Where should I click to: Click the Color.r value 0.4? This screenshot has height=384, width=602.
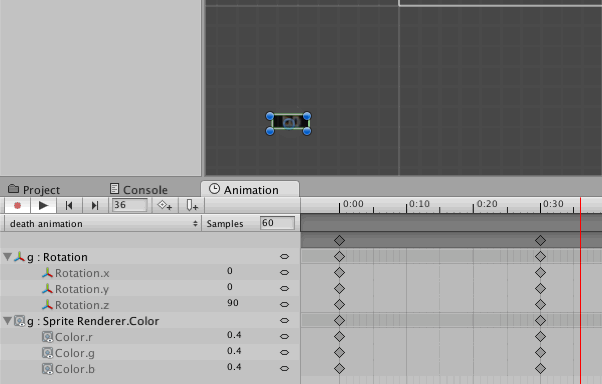234,335
